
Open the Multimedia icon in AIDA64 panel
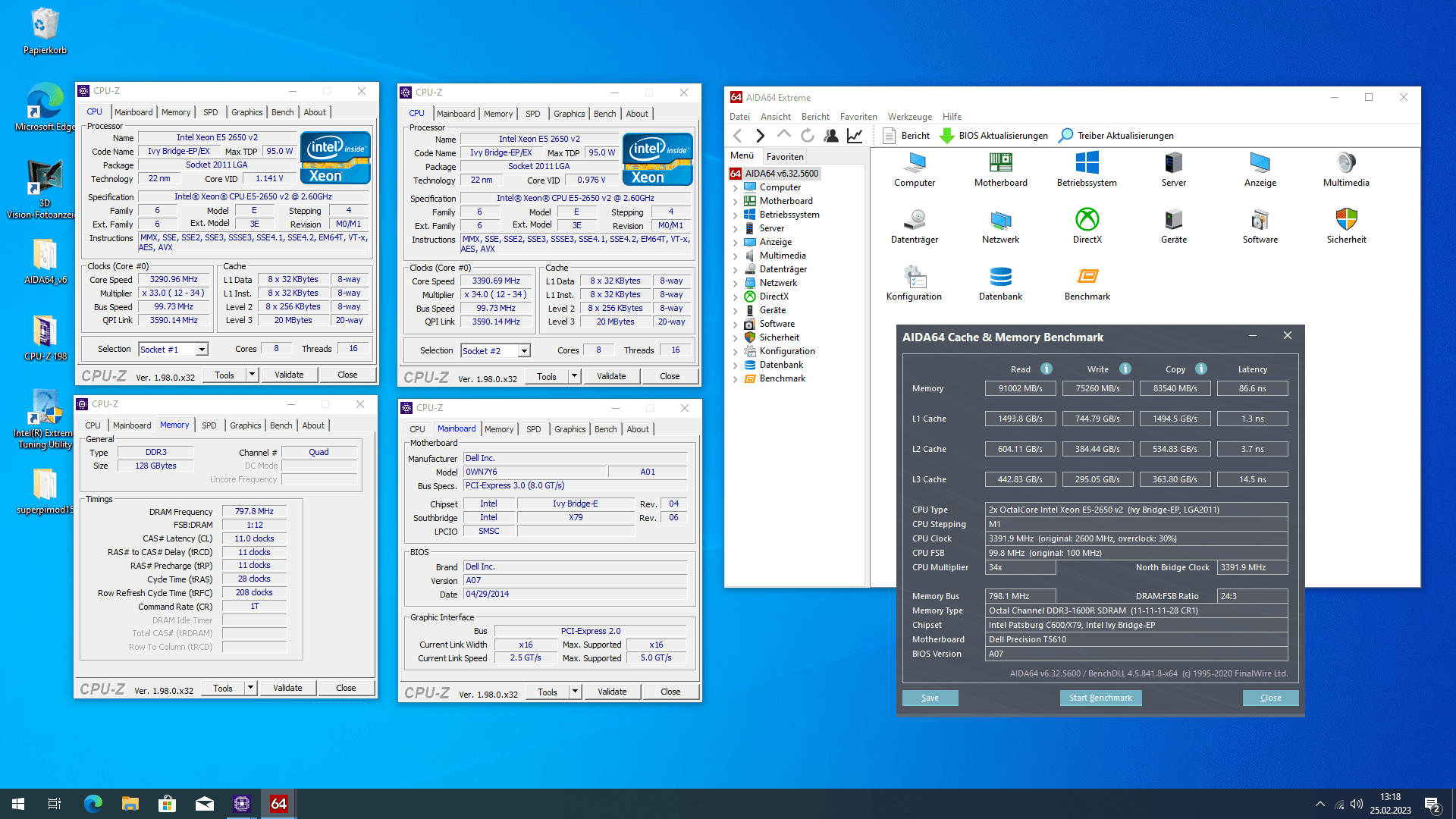tap(1346, 169)
